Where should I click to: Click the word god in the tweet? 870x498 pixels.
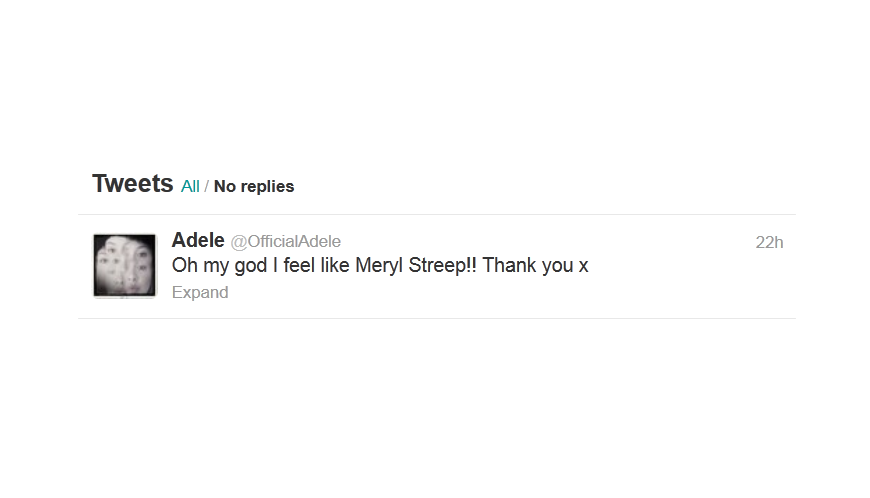[250, 266]
